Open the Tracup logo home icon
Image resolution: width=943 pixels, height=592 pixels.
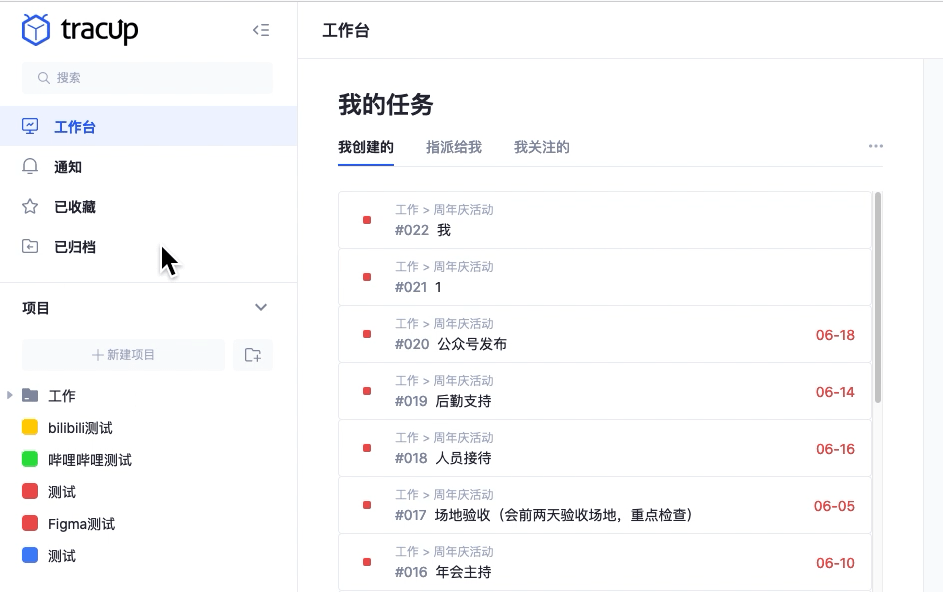pos(36,29)
